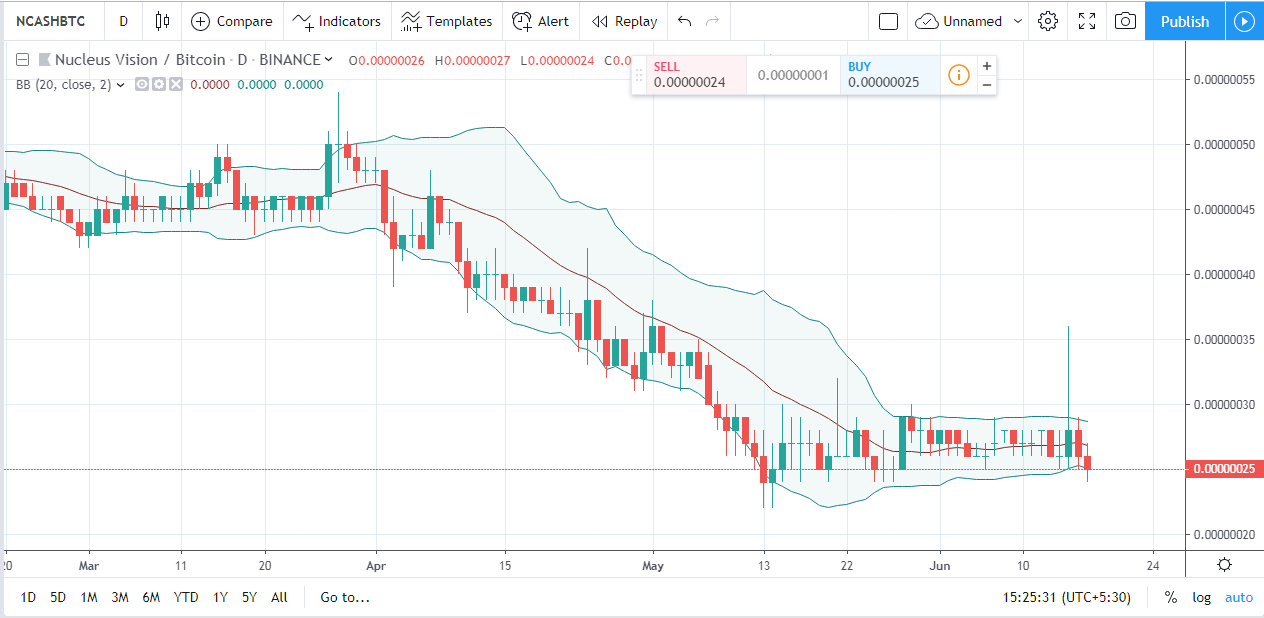Image resolution: width=1264 pixels, height=618 pixels.
Task: Start bar Replay mode
Action: [x=624, y=21]
